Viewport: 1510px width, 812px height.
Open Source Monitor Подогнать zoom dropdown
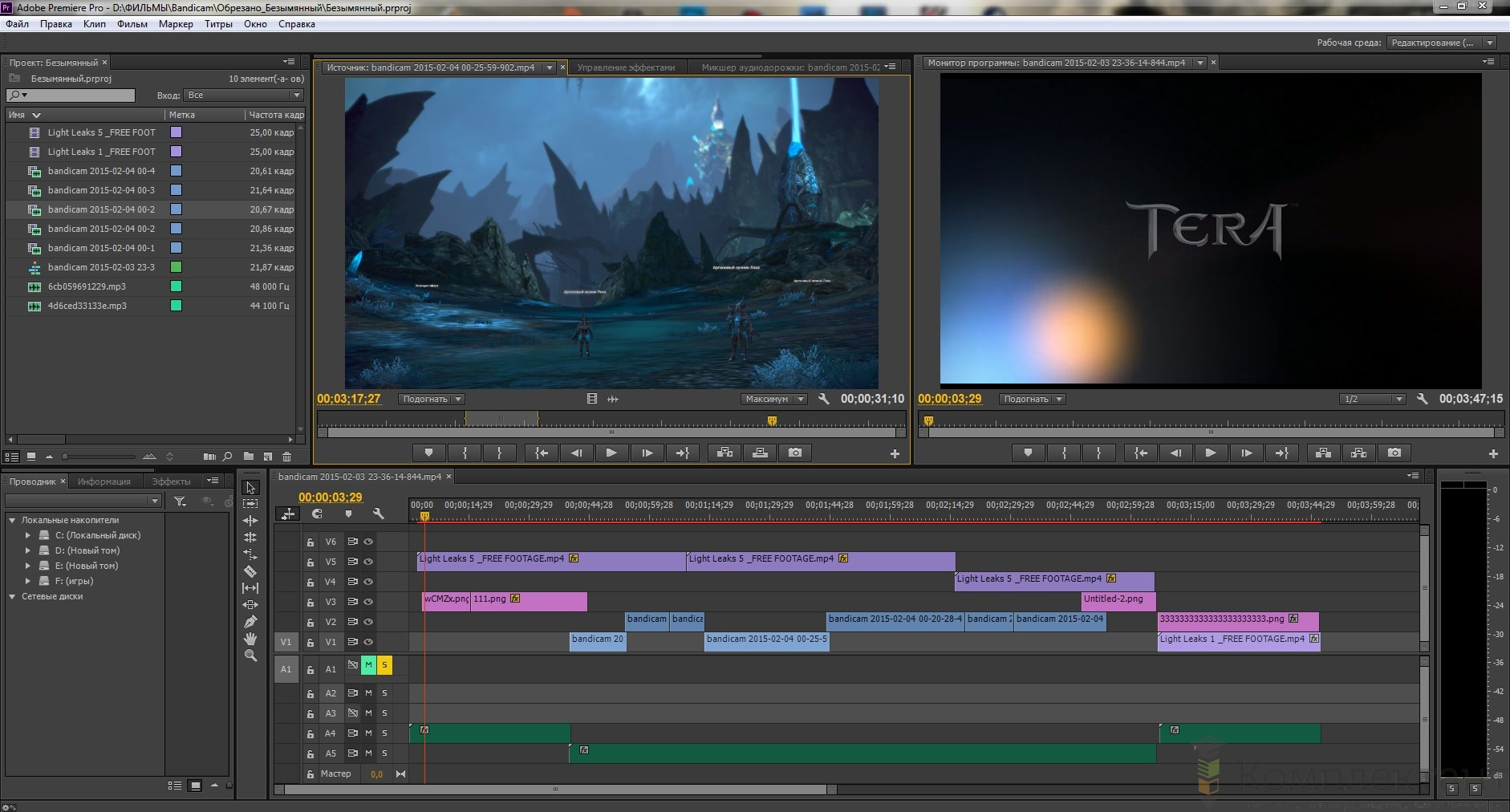pyautogui.click(x=432, y=399)
